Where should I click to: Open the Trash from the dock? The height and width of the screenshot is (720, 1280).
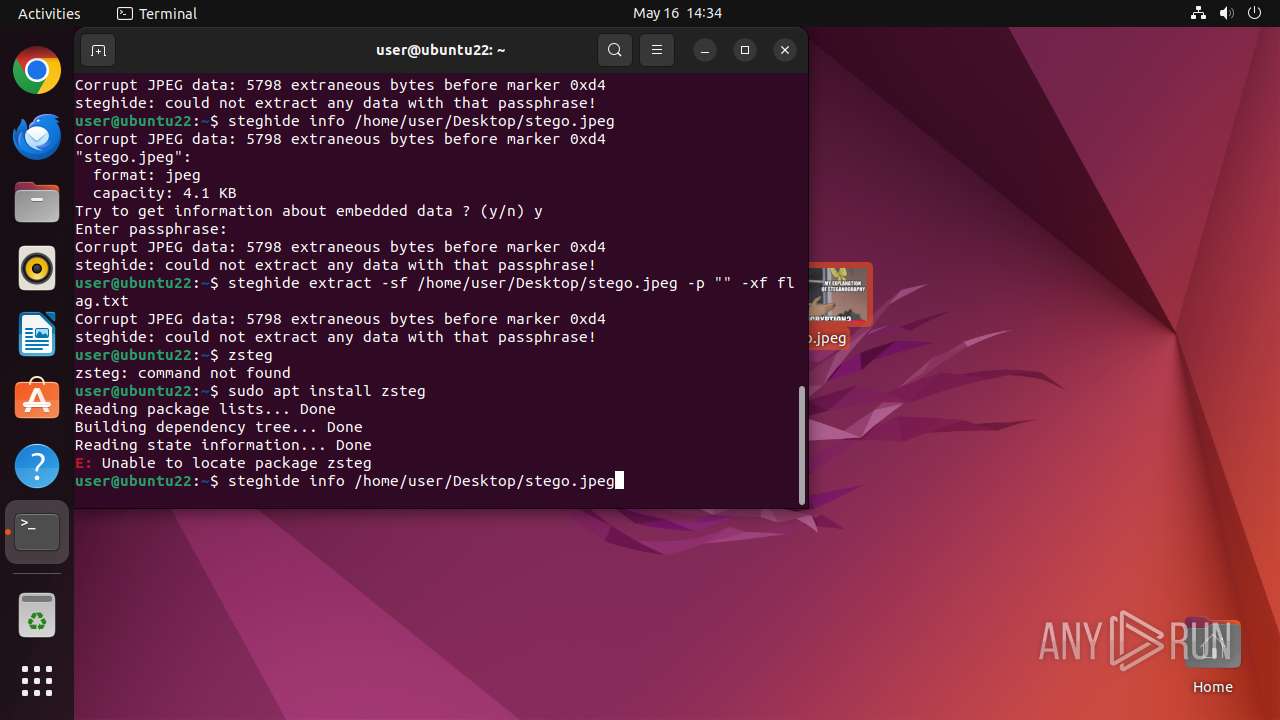pyautogui.click(x=37, y=615)
